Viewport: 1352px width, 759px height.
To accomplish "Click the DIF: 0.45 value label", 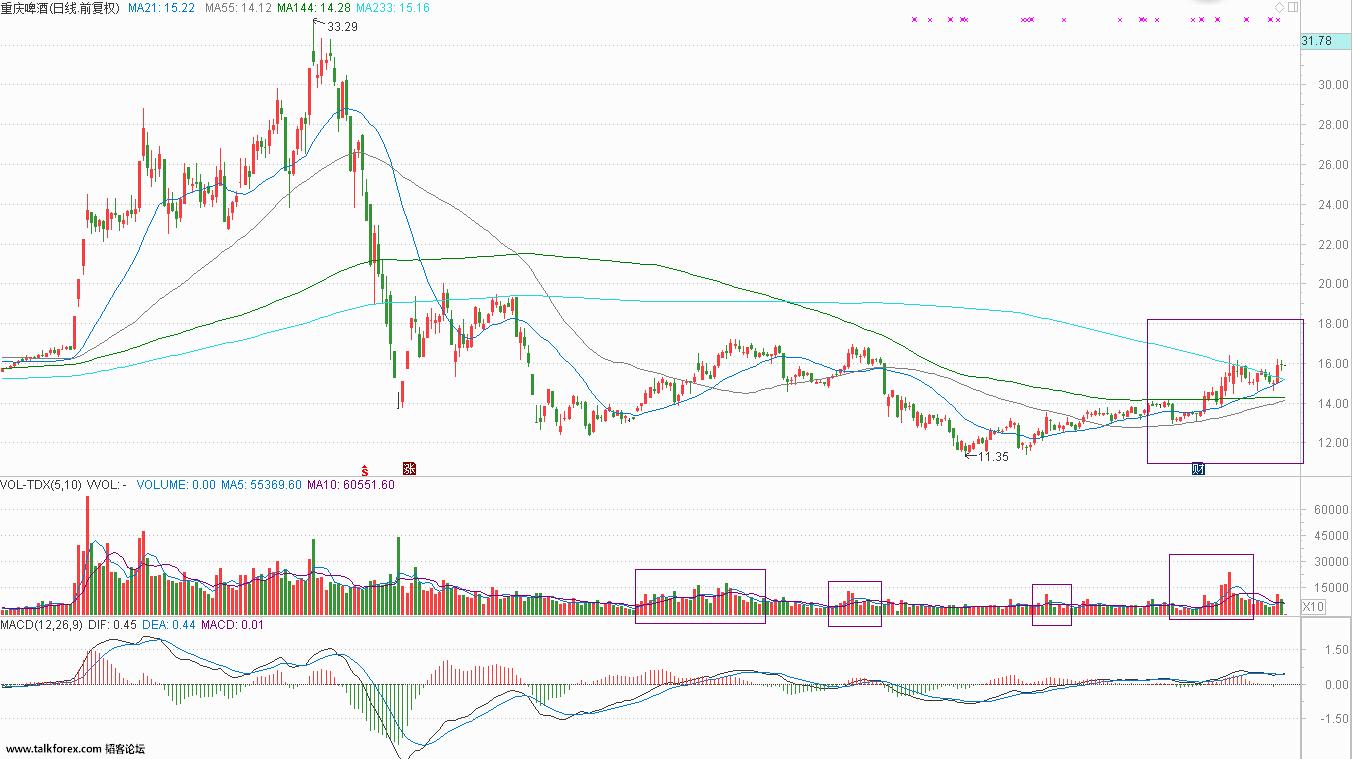I will pos(110,624).
